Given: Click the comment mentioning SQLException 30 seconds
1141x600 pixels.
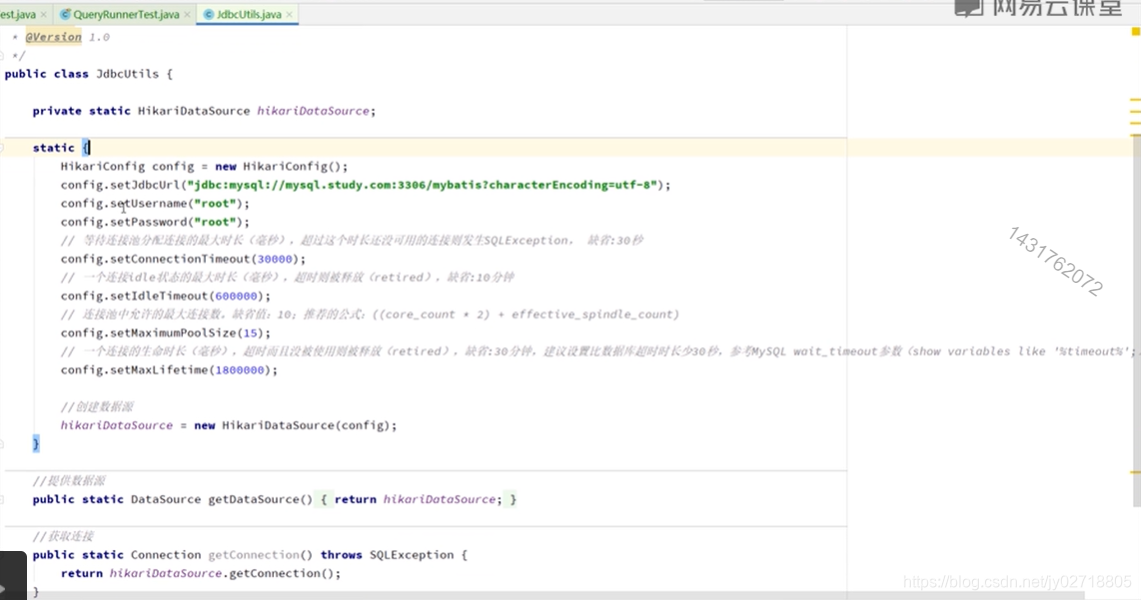Looking at the screenshot, I should [352, 241].
